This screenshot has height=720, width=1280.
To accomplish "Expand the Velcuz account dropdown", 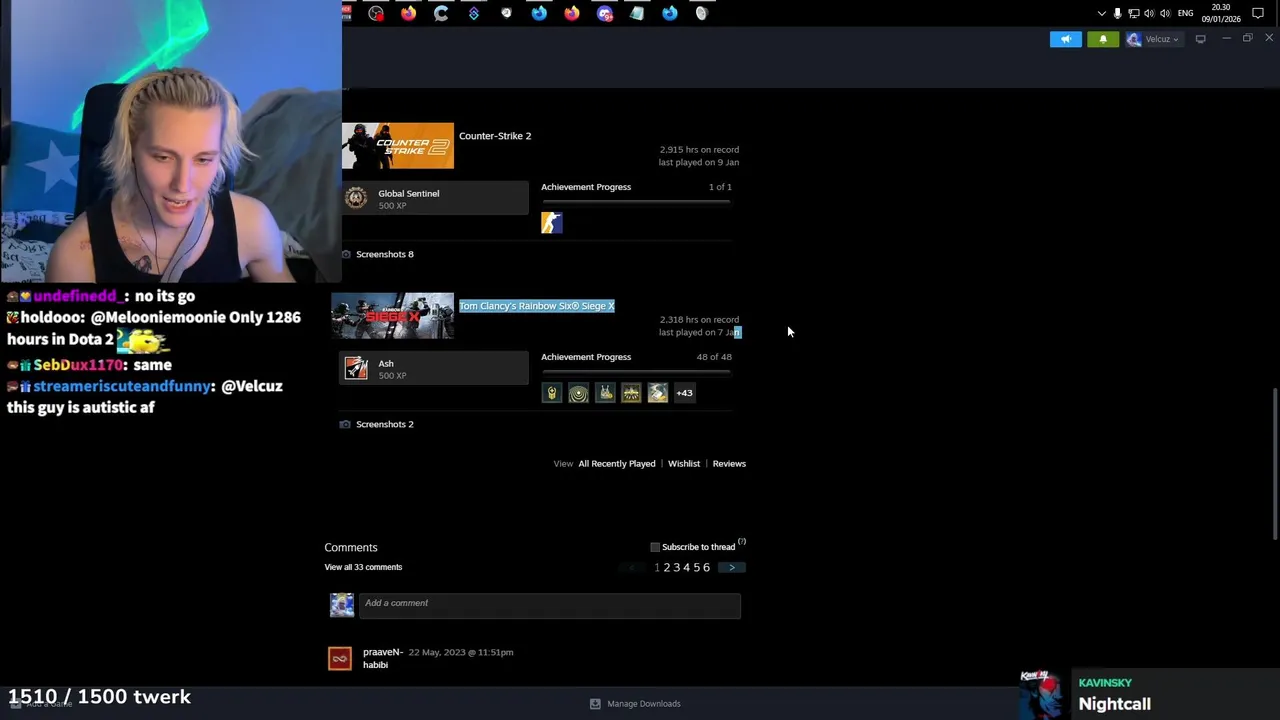I will (1153, 39).
